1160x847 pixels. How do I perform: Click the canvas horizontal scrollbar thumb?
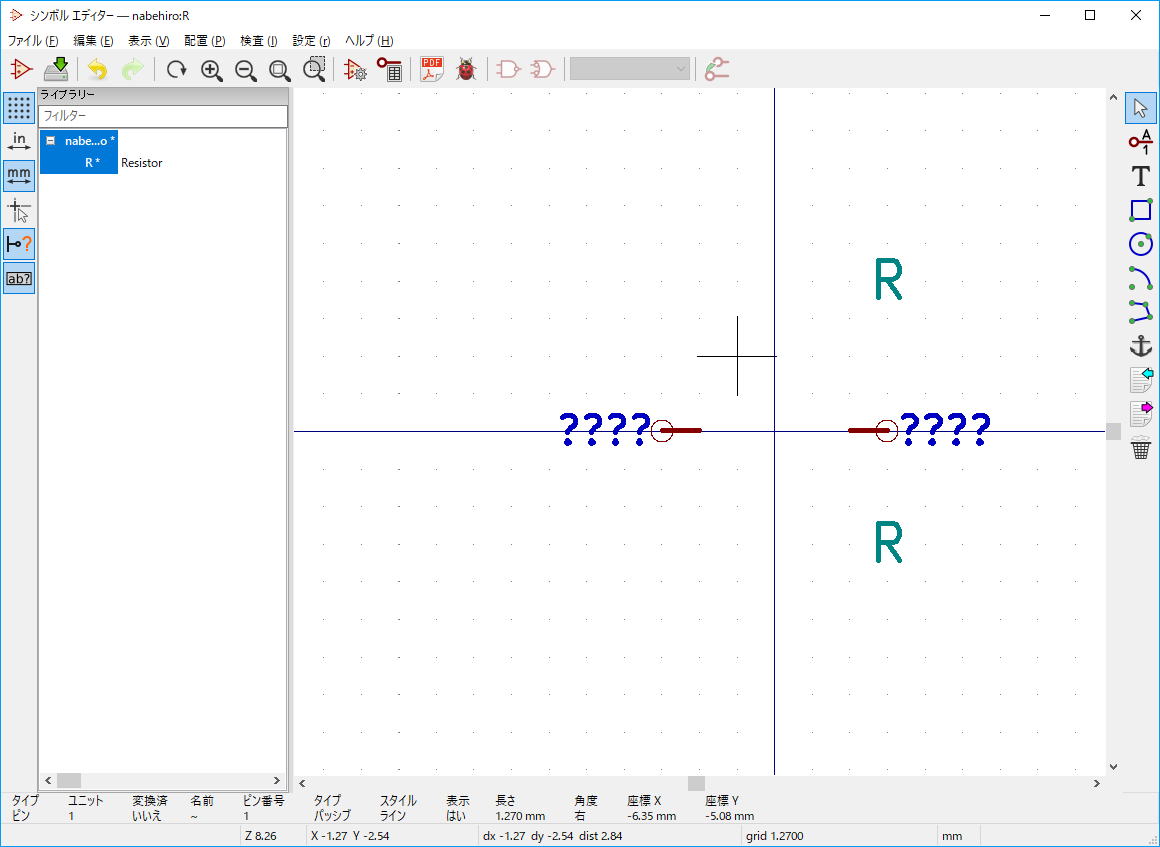coord(696,783)
